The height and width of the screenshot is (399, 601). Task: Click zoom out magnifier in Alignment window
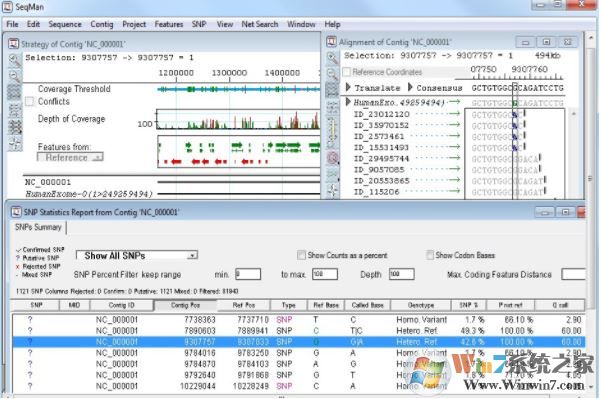332,74
